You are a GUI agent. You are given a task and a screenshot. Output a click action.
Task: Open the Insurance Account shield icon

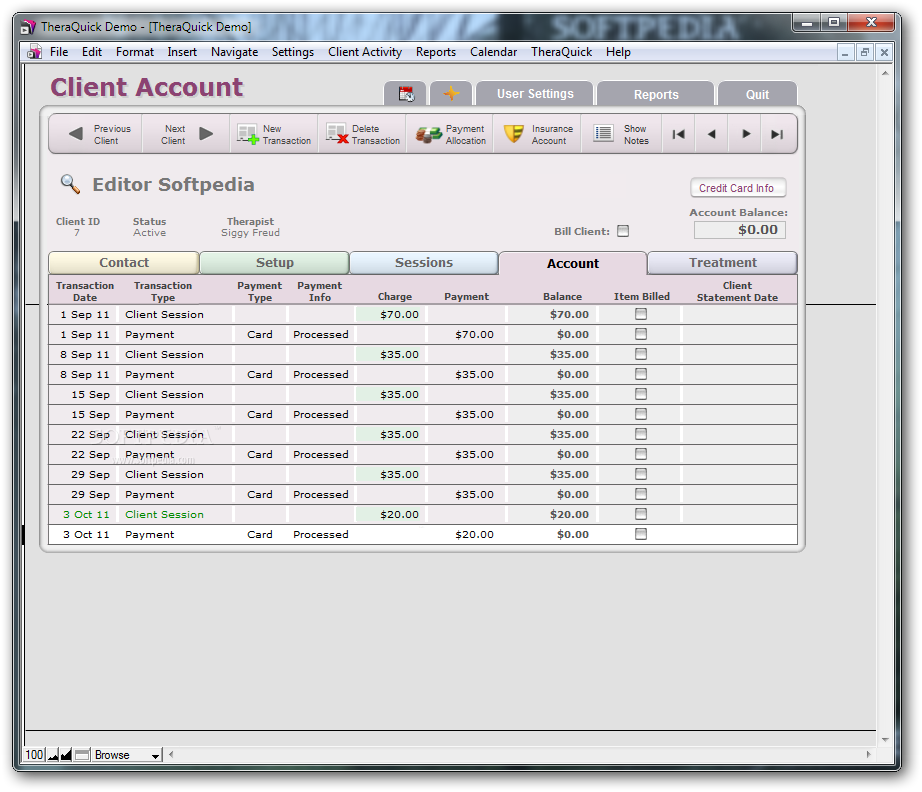[513, 134]
